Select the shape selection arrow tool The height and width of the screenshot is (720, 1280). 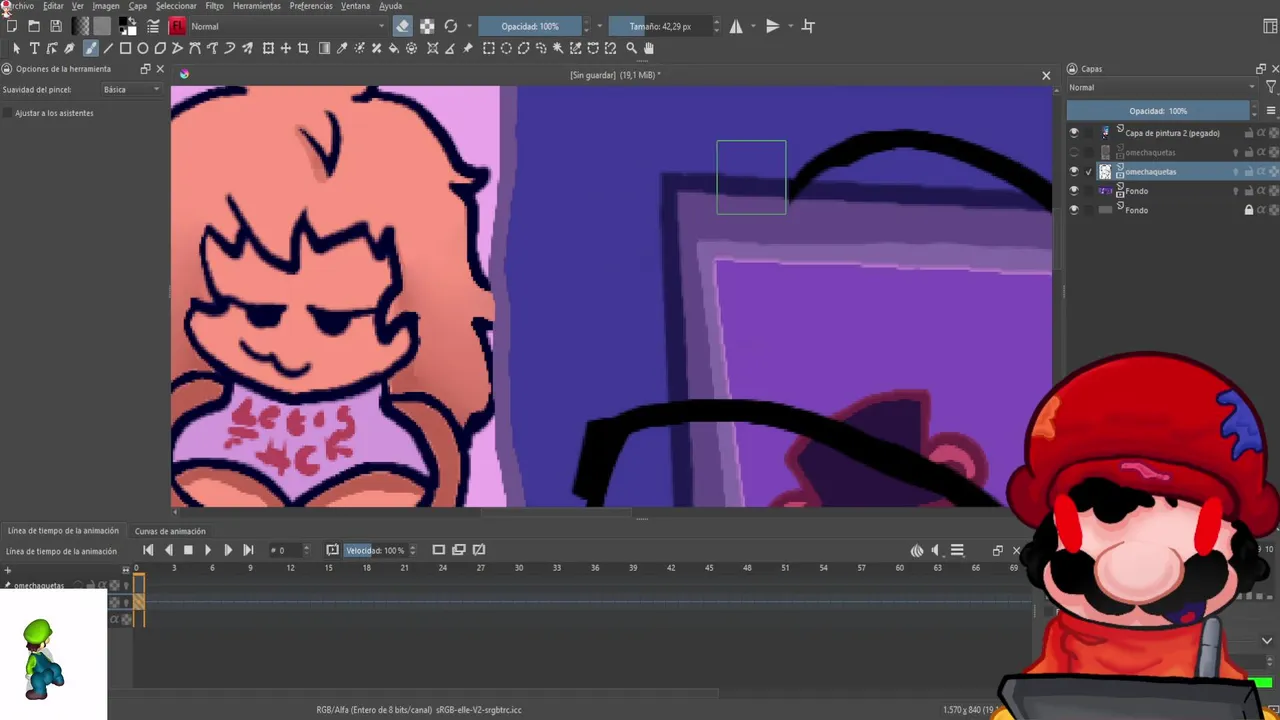point(16,48)
